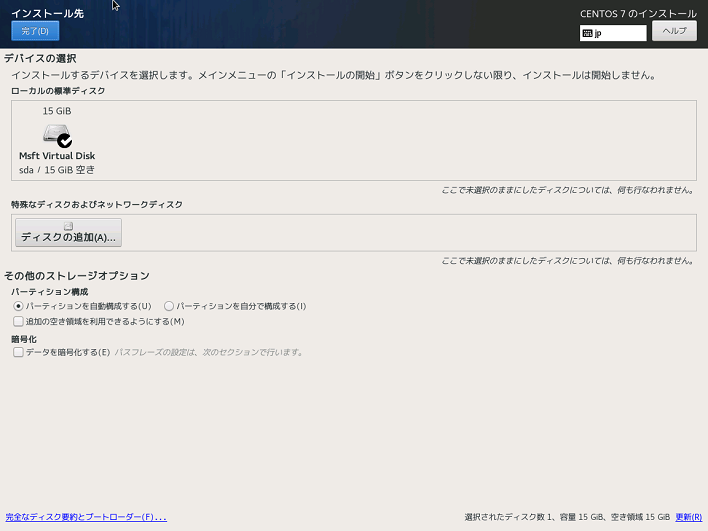Click the ディスクの追加(A)... button

tap(68, 233)
